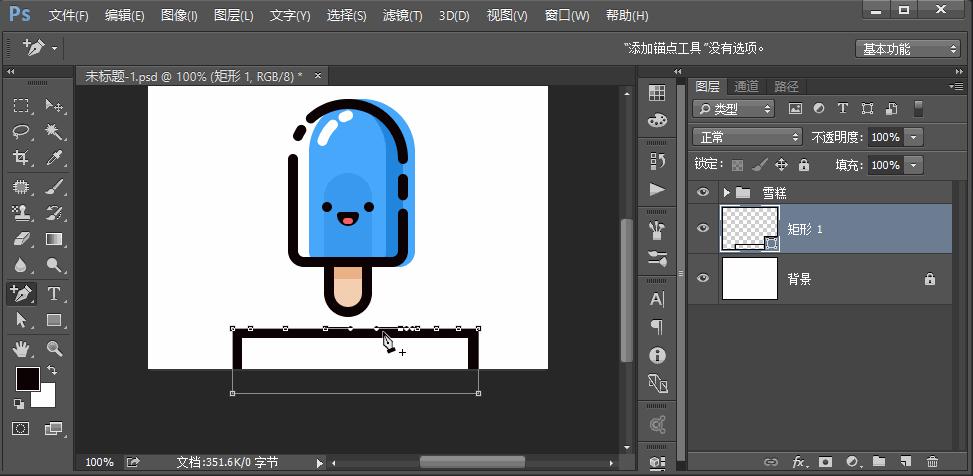Choose the Horizontal Type tool
Viewport: 973px width, 476px height.
54,293
